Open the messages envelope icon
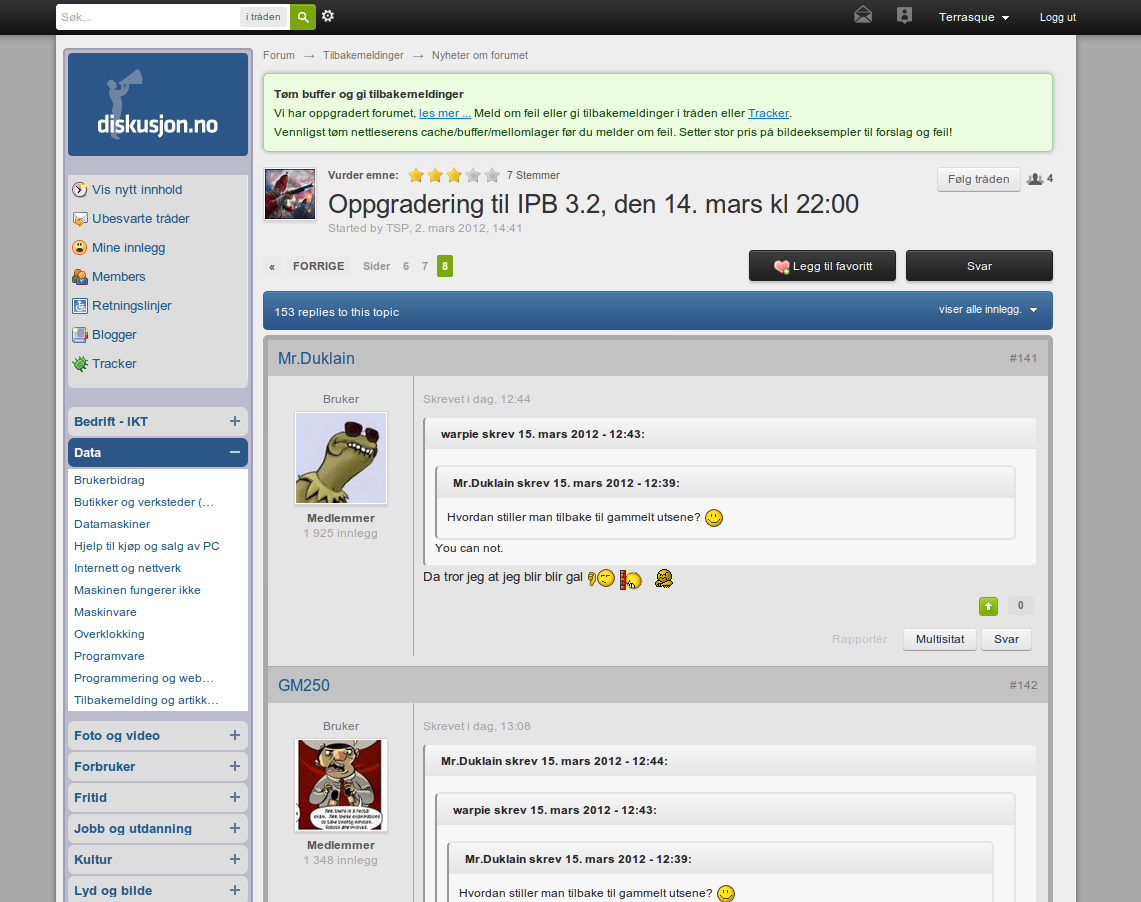 click(x=863, y=15)
